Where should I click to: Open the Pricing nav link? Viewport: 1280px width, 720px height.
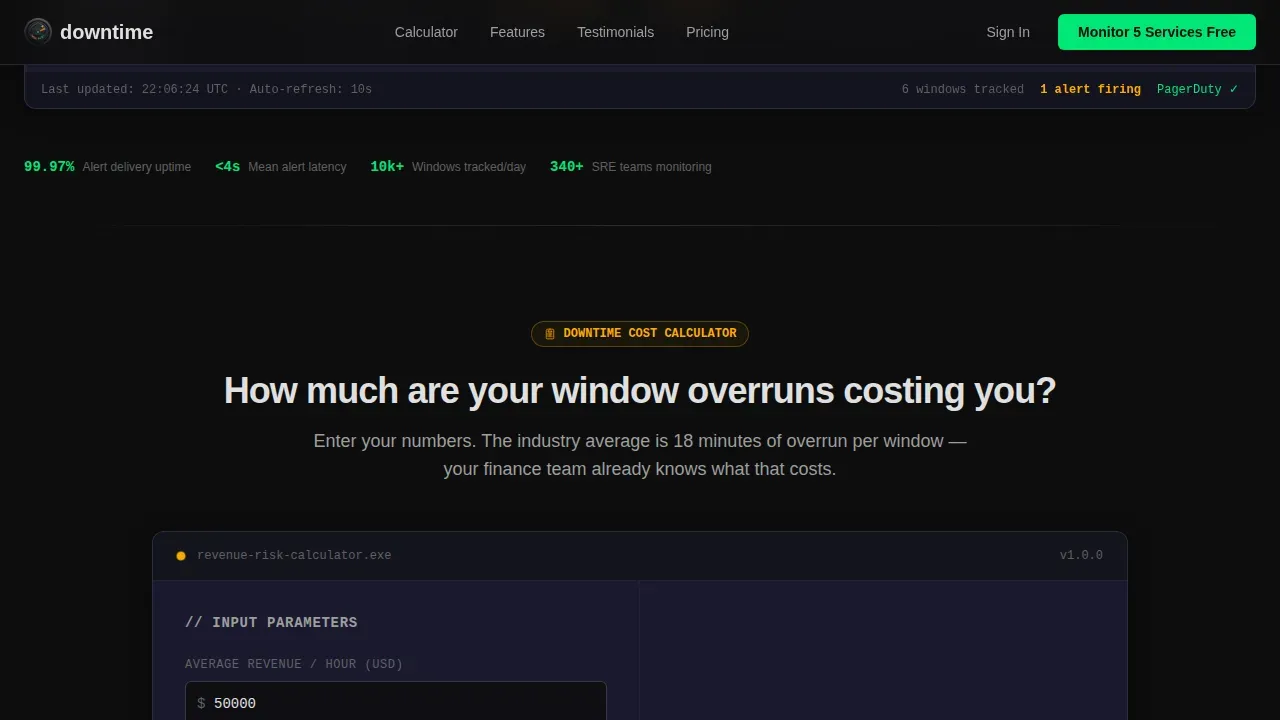point(707,32)
